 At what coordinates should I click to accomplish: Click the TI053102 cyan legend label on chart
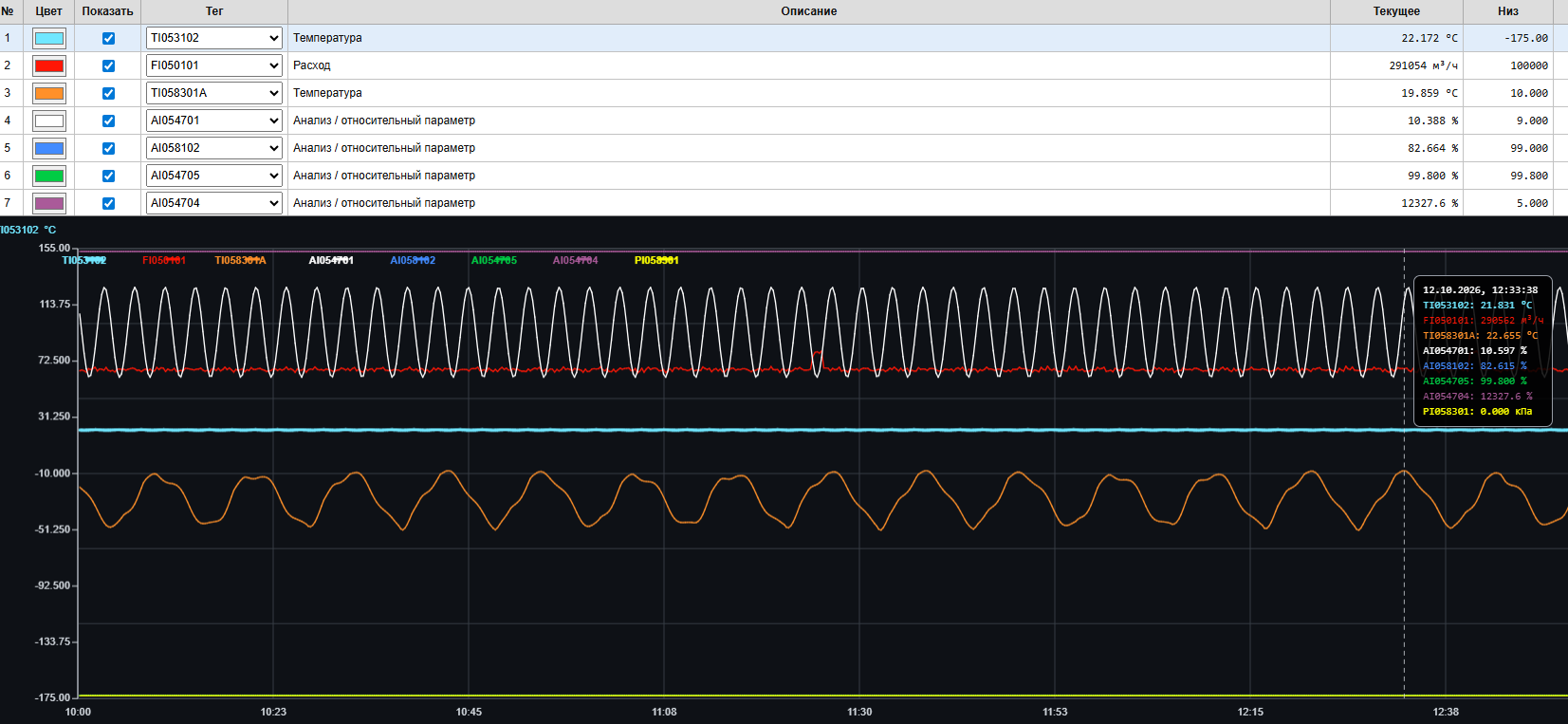coord(84,260)
